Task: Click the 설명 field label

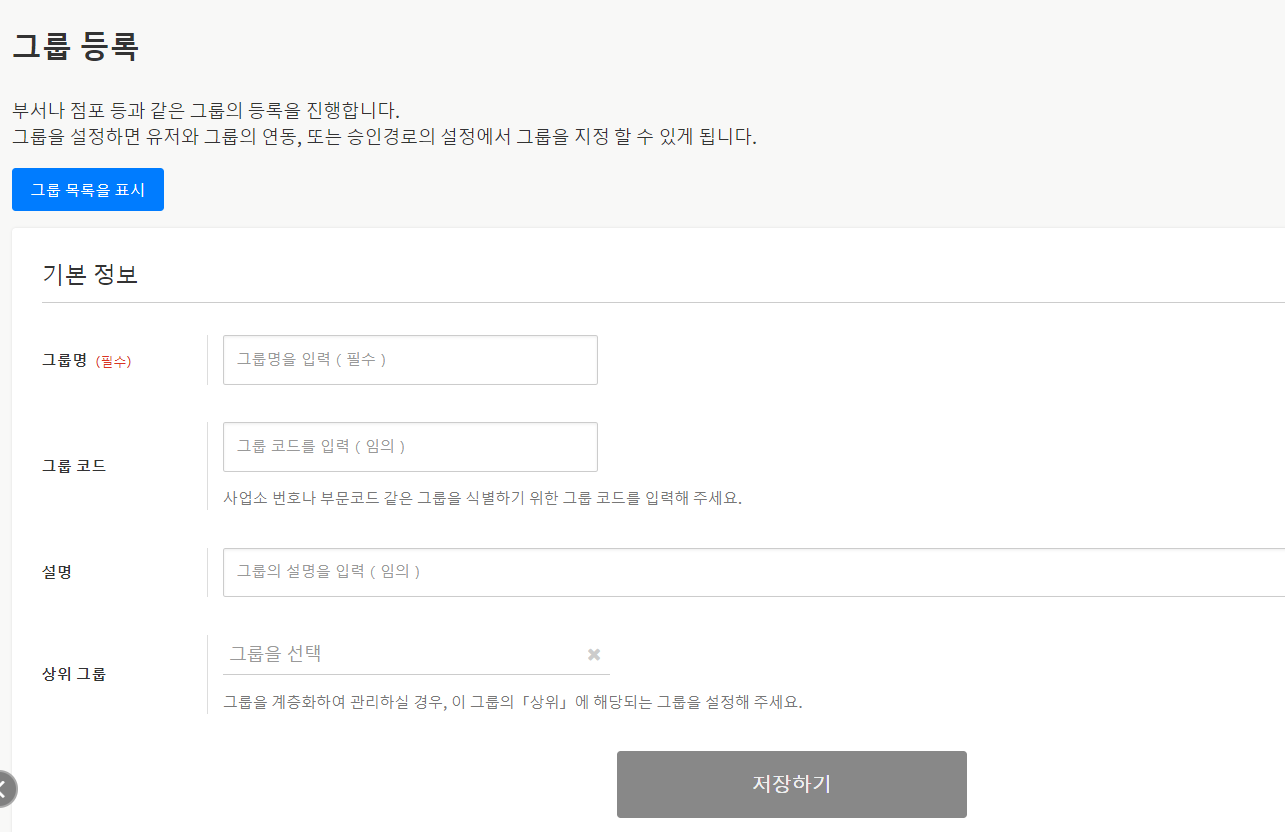Action: pos(57,573)
